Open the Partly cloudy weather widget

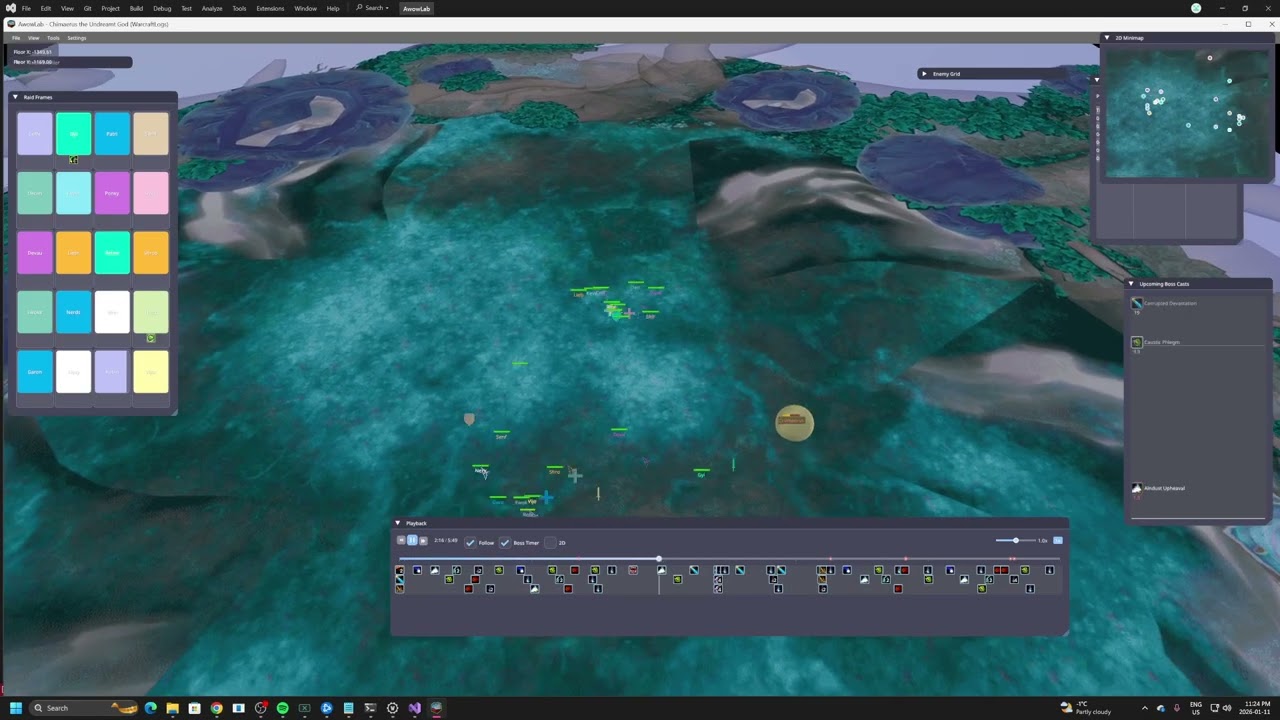(x=1086, y=708)
